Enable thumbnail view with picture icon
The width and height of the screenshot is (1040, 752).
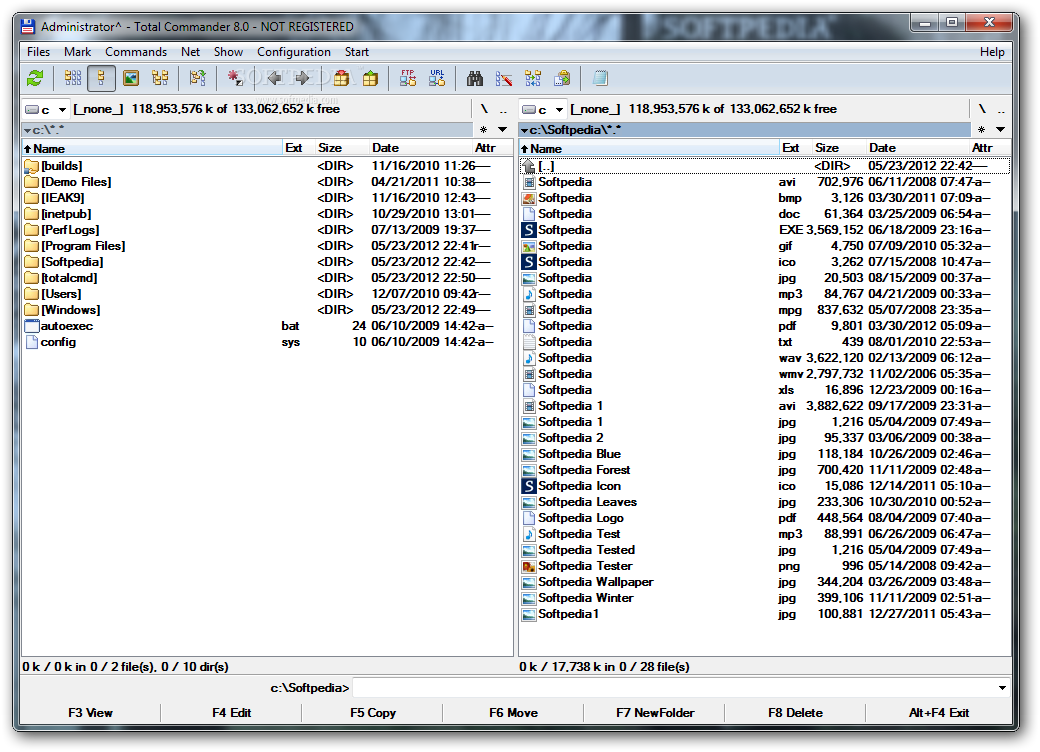point(131,78)
